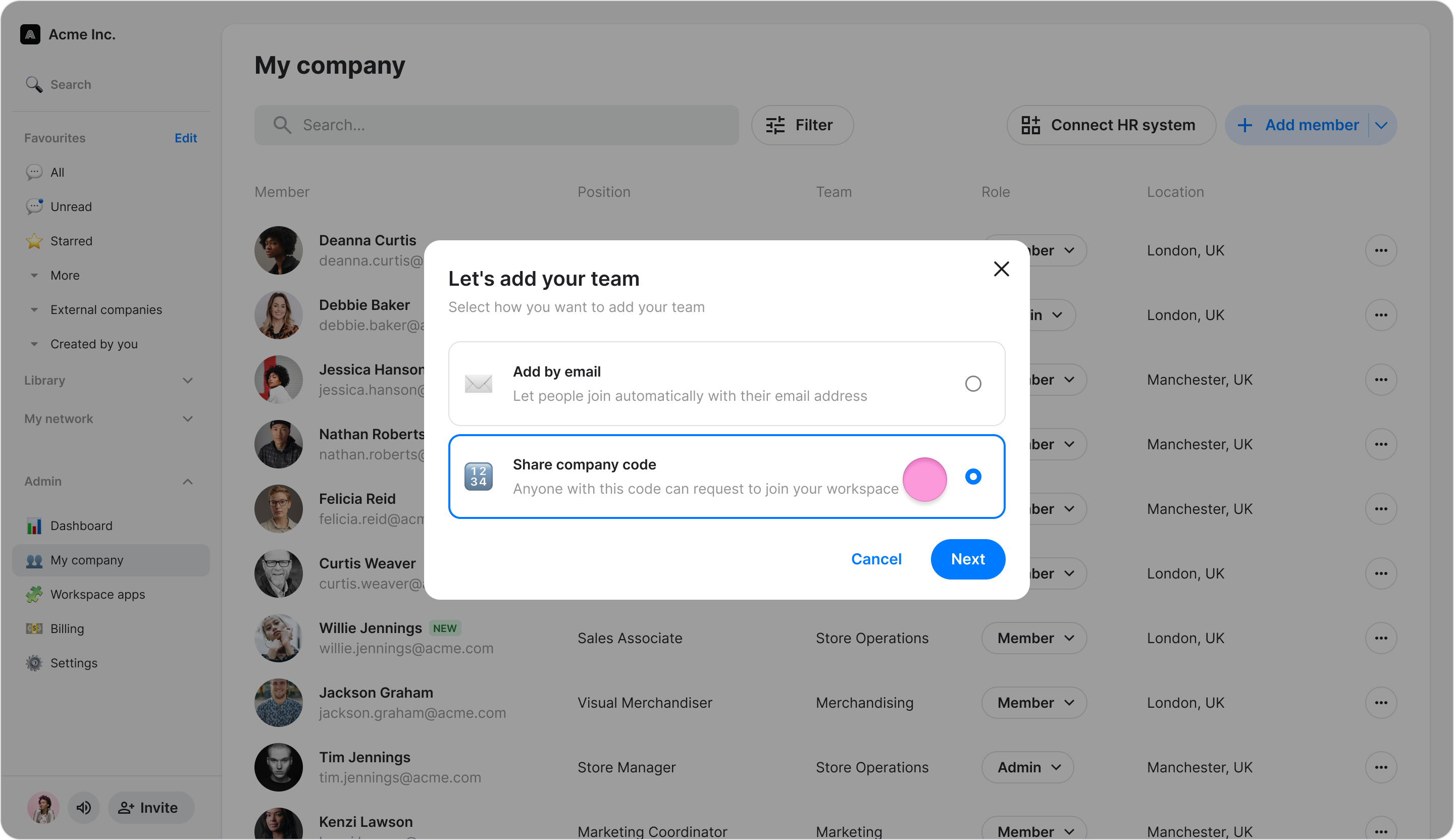This screenshot has width=1454, height=840.
Task: Open the Starred favourites item
Action: [x=71, y=241]
